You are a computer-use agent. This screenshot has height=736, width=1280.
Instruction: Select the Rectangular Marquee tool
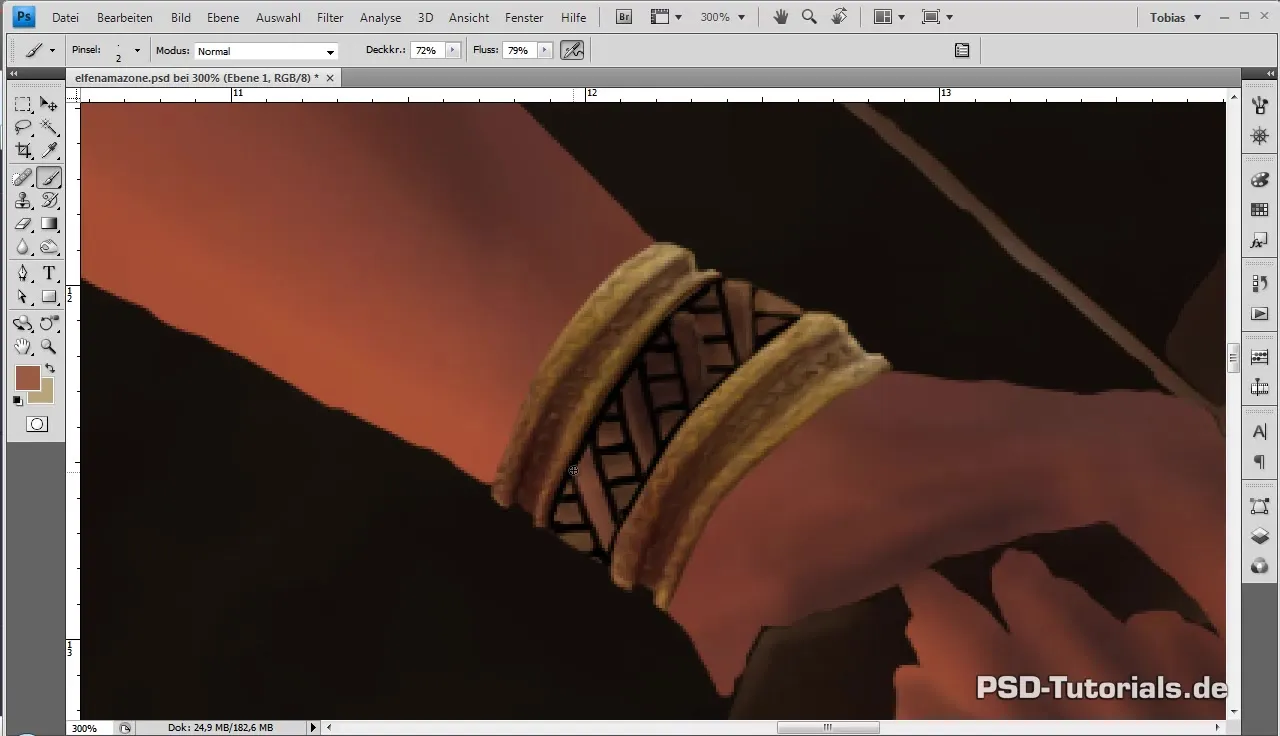pyautogui.click(x=23, y=104)
